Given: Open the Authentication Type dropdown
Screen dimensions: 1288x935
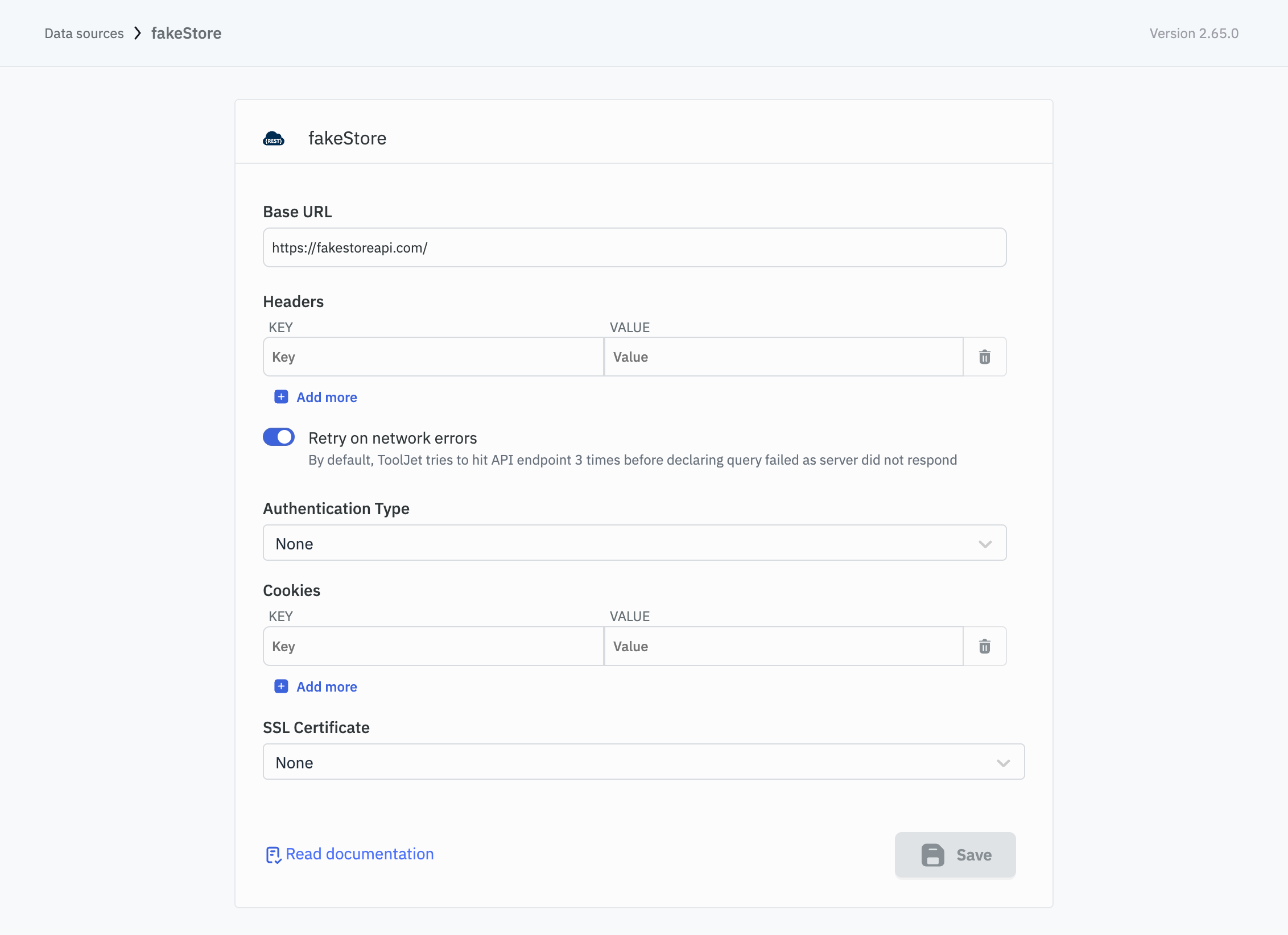Looking at the screenshot, I should coord(634,543).
